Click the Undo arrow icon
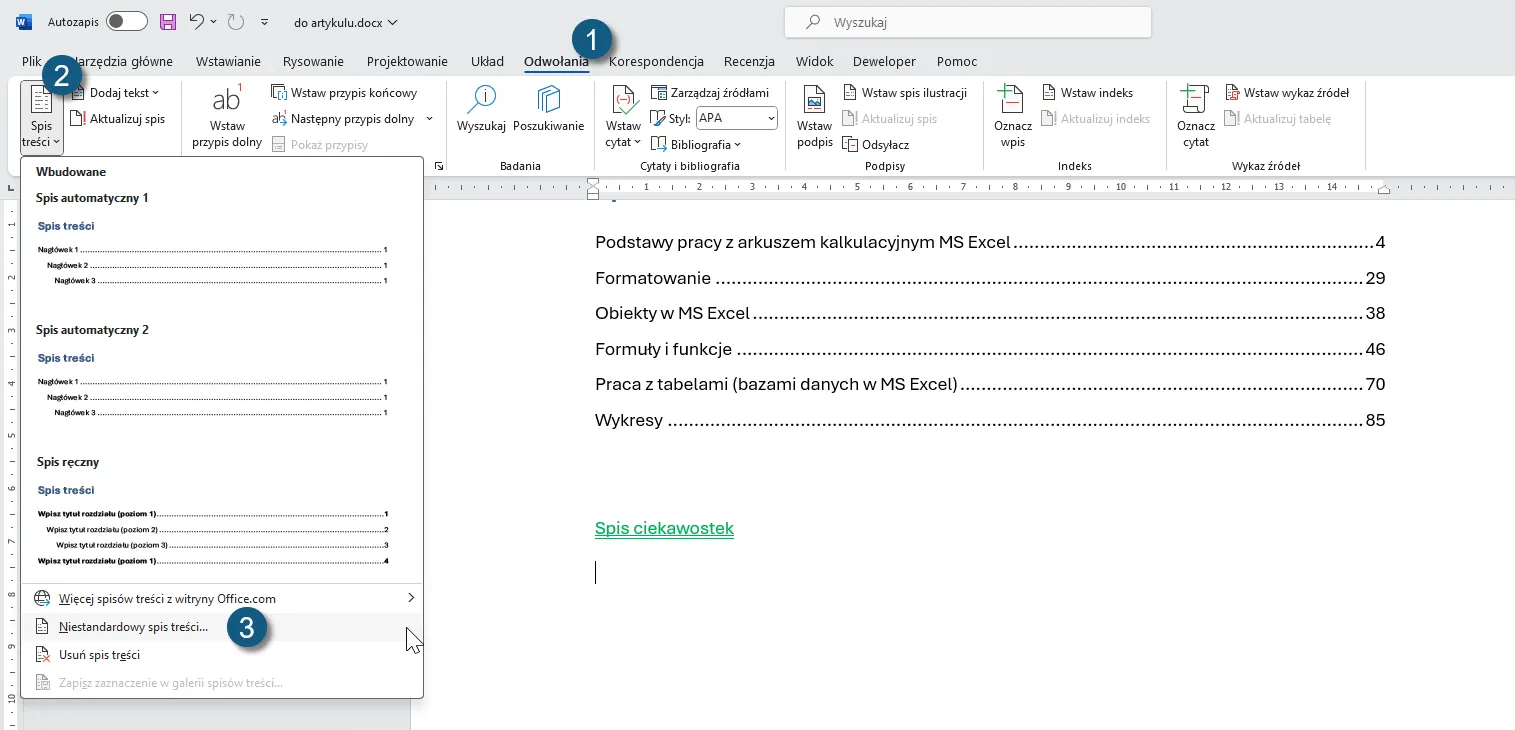Viewport: 1515px width, 730px height. click(197, 22)
